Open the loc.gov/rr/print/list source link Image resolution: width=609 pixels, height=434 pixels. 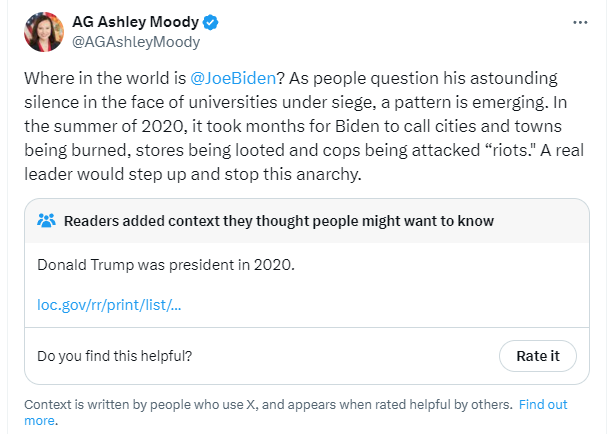pyautogui.click(x=108, y=304)
